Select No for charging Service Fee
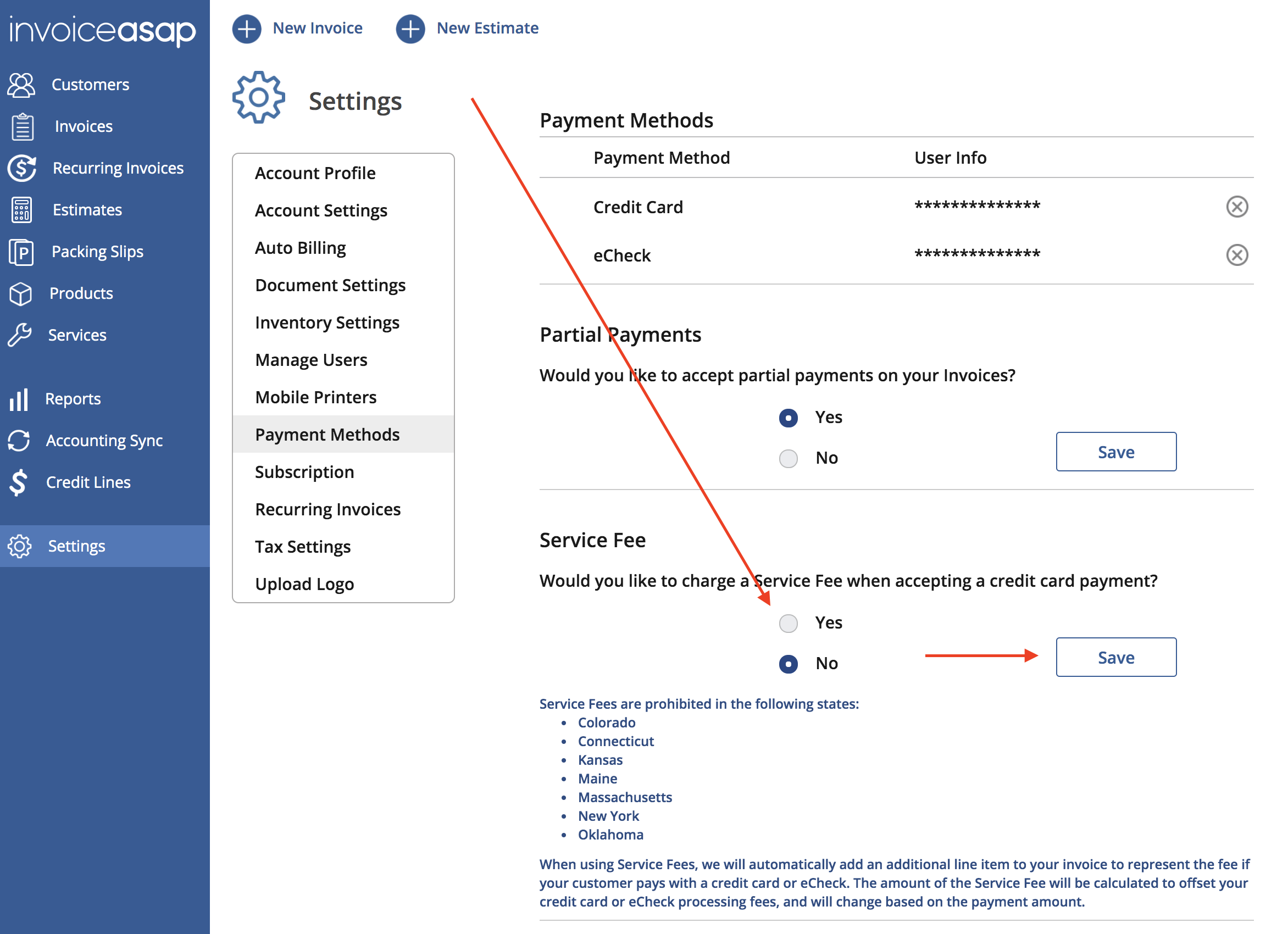The height and width of the screenshot is (934, 1288). click(x=787, y=664)
